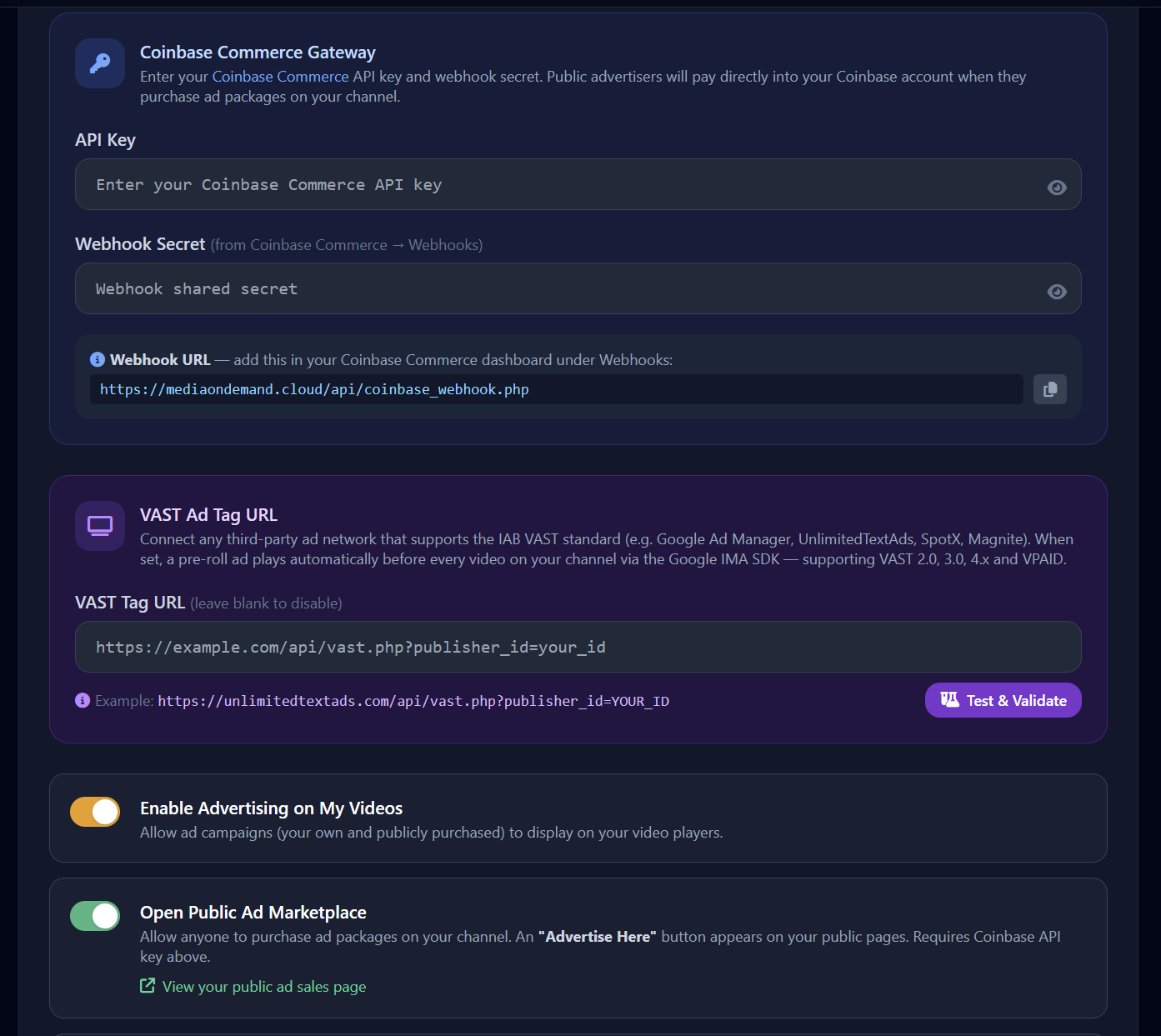Click into the Webhook shared secret field
The image size is (1161, 1036).
[x=558, y=289]
